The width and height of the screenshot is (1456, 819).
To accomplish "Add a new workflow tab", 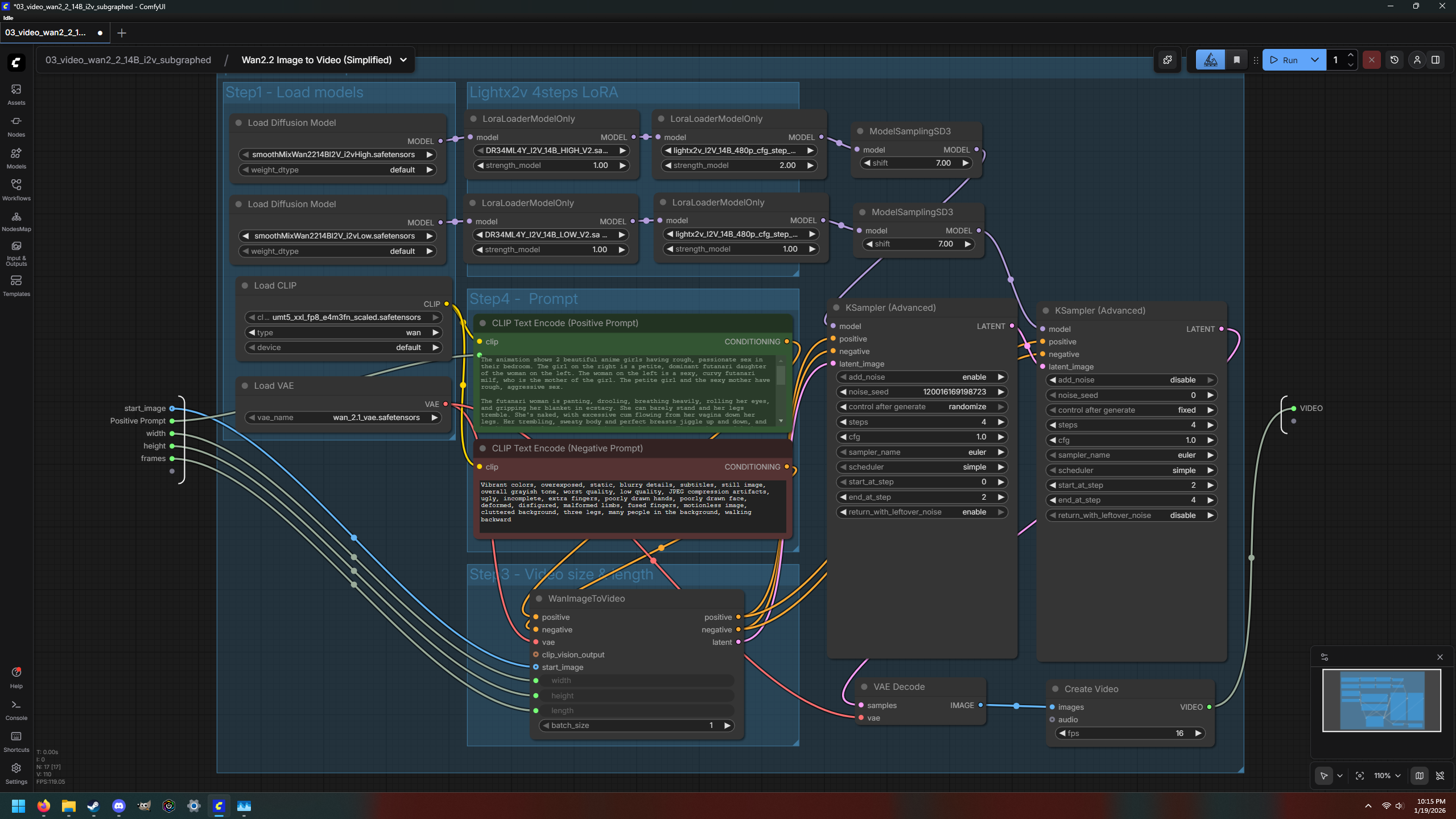I will pos(121,33).
